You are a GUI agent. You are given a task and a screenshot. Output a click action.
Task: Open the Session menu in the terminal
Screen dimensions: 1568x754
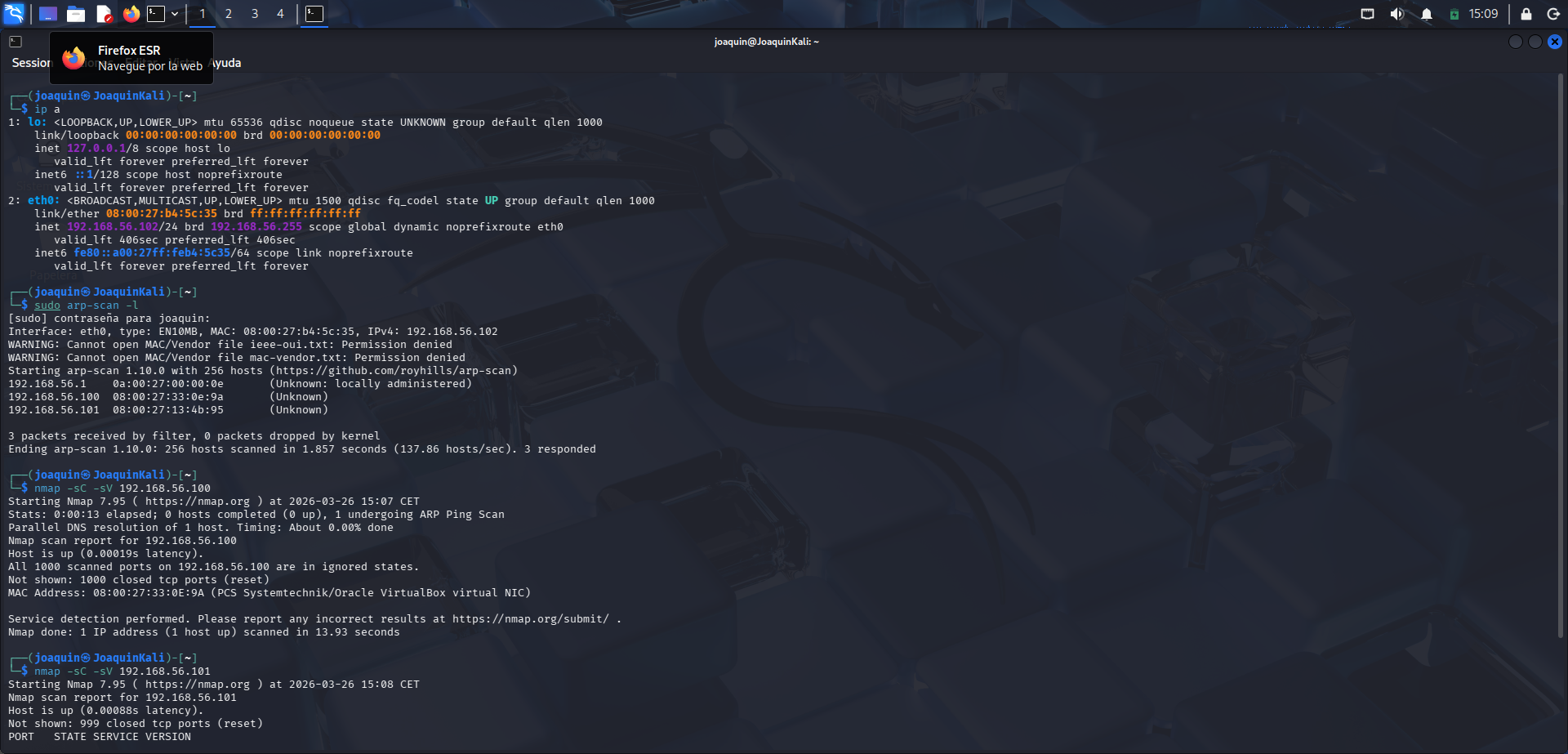29,63
